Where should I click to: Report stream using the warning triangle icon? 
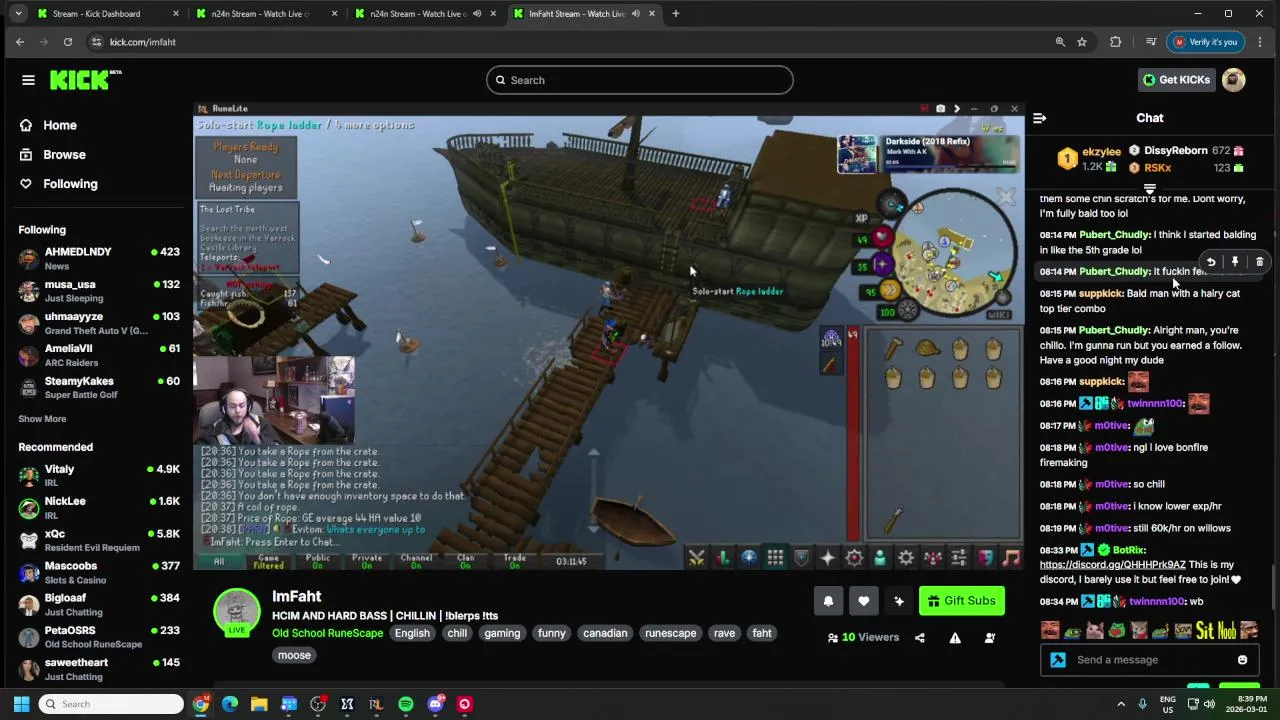click(x=955, y=638)
